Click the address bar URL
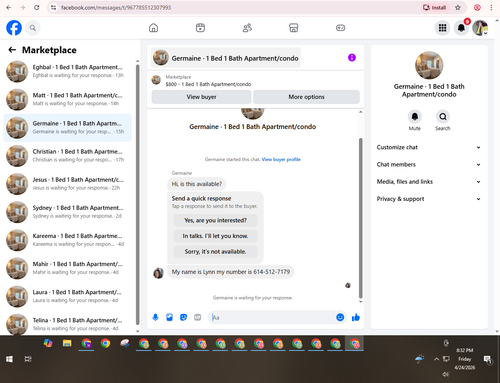 point(116,7)
